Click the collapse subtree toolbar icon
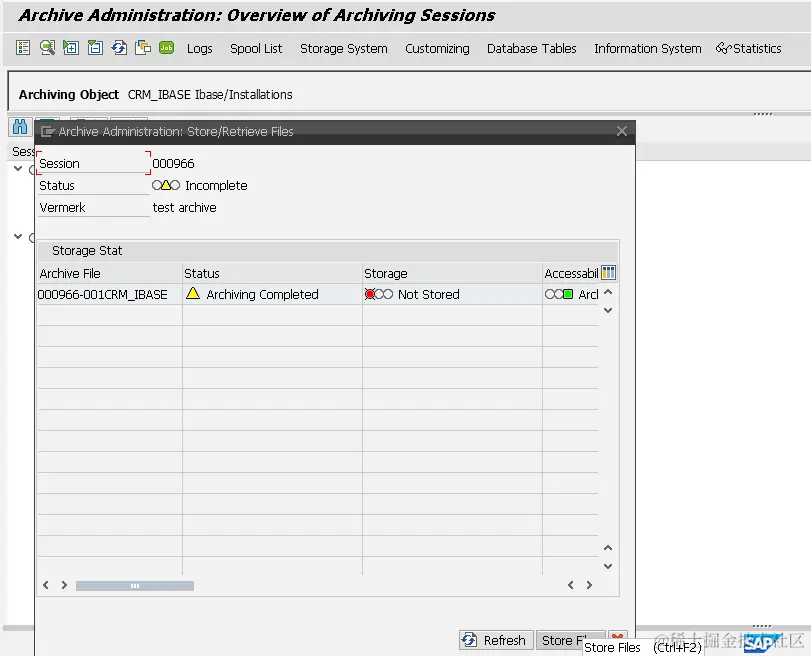The height and width of the screenshot is (656, 811). coord(95,48)
